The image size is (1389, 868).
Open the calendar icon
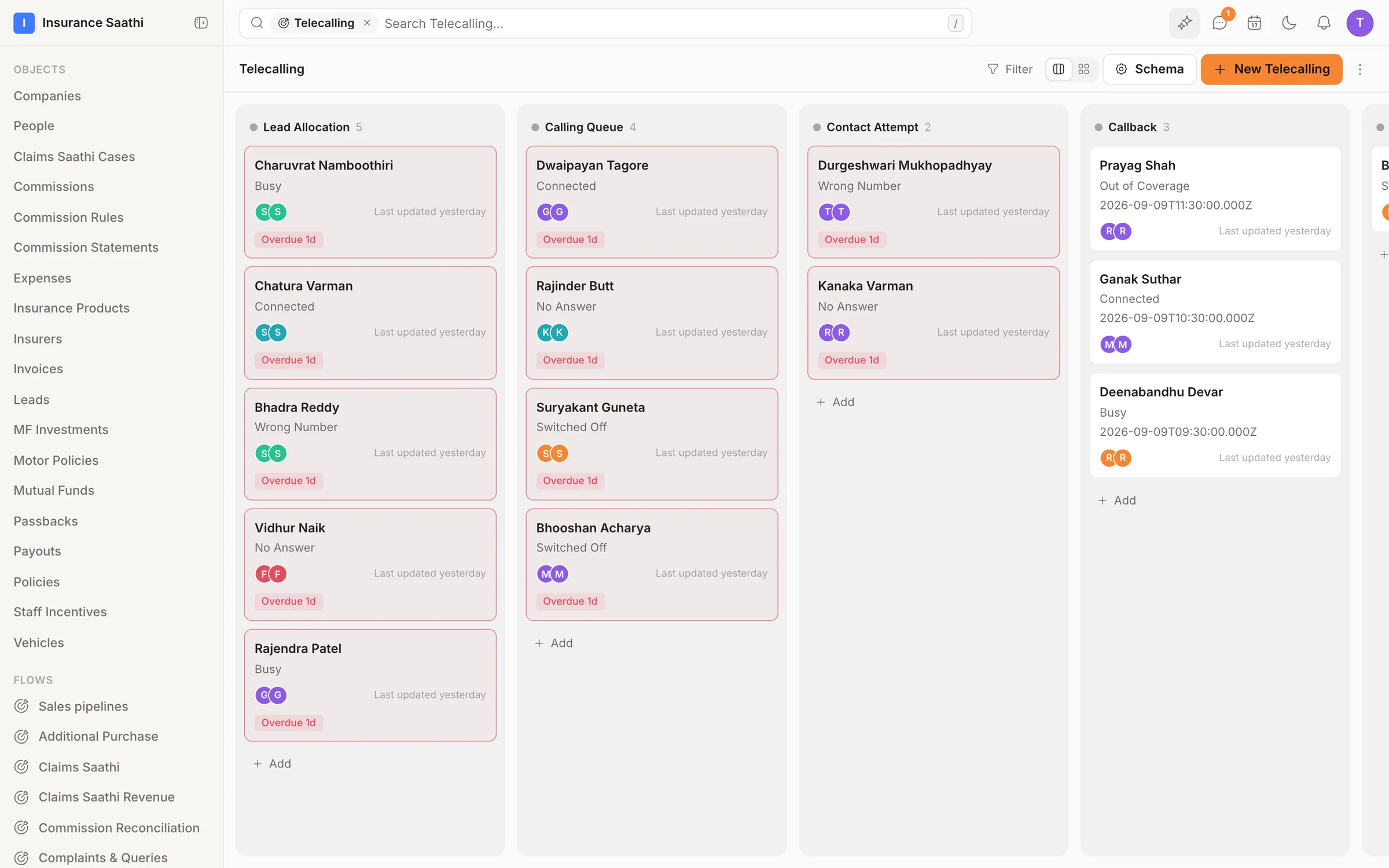pos(1254,23)
